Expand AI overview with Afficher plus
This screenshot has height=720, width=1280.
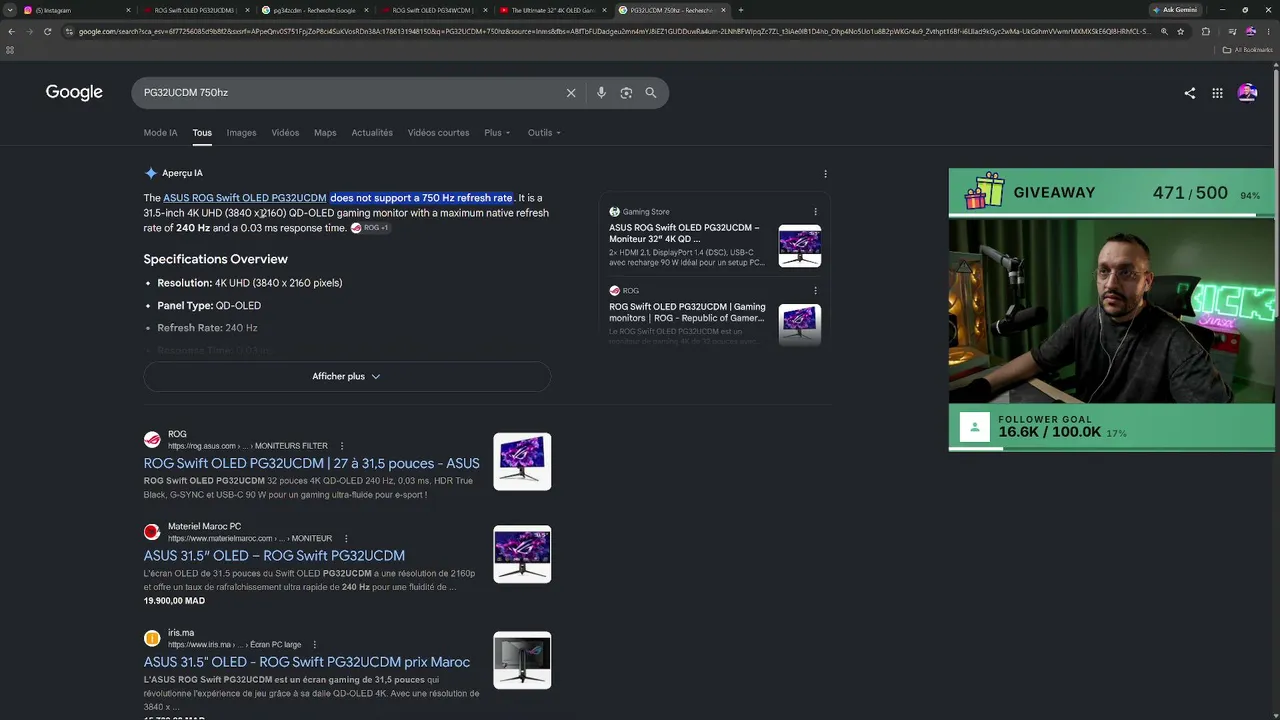[x=347, y=376]
